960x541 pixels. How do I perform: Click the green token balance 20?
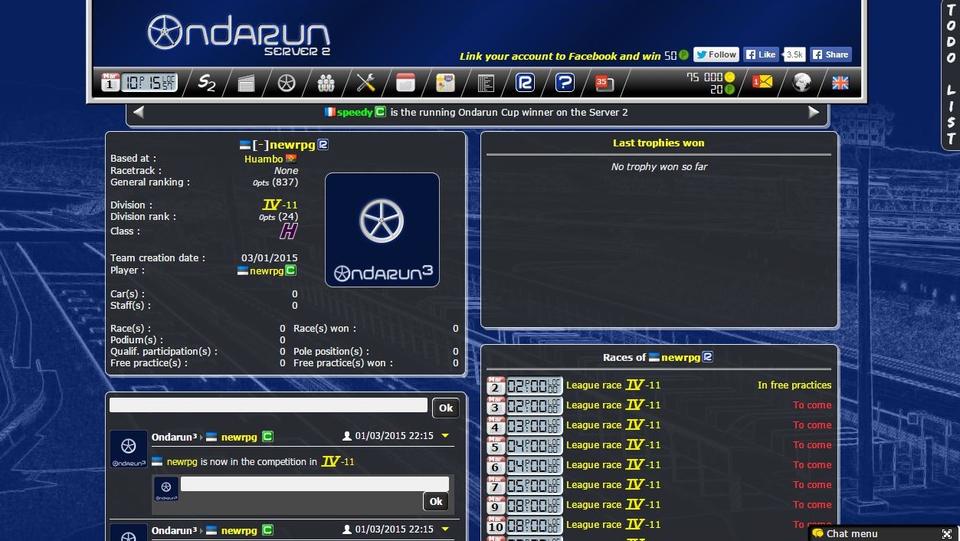tap(722, 89)
